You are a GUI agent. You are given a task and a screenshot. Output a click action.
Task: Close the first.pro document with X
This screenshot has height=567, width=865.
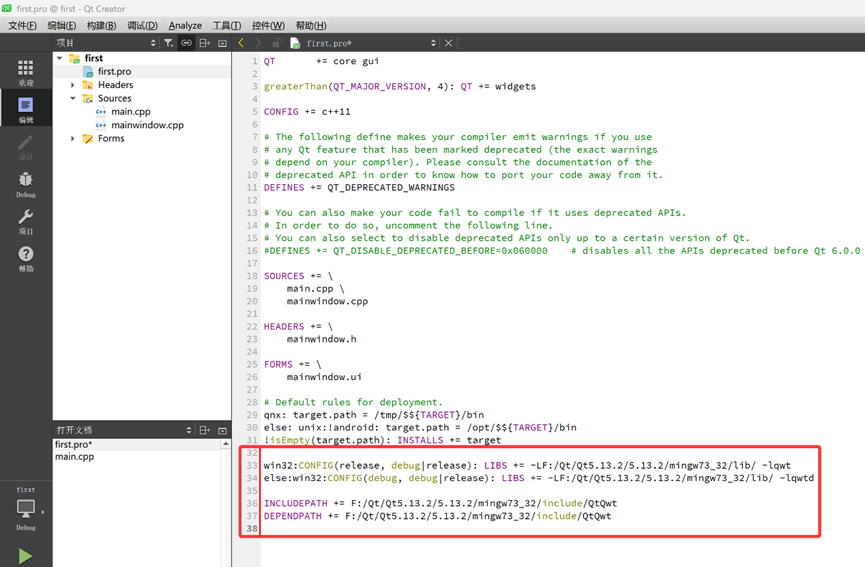coord(448,43)
